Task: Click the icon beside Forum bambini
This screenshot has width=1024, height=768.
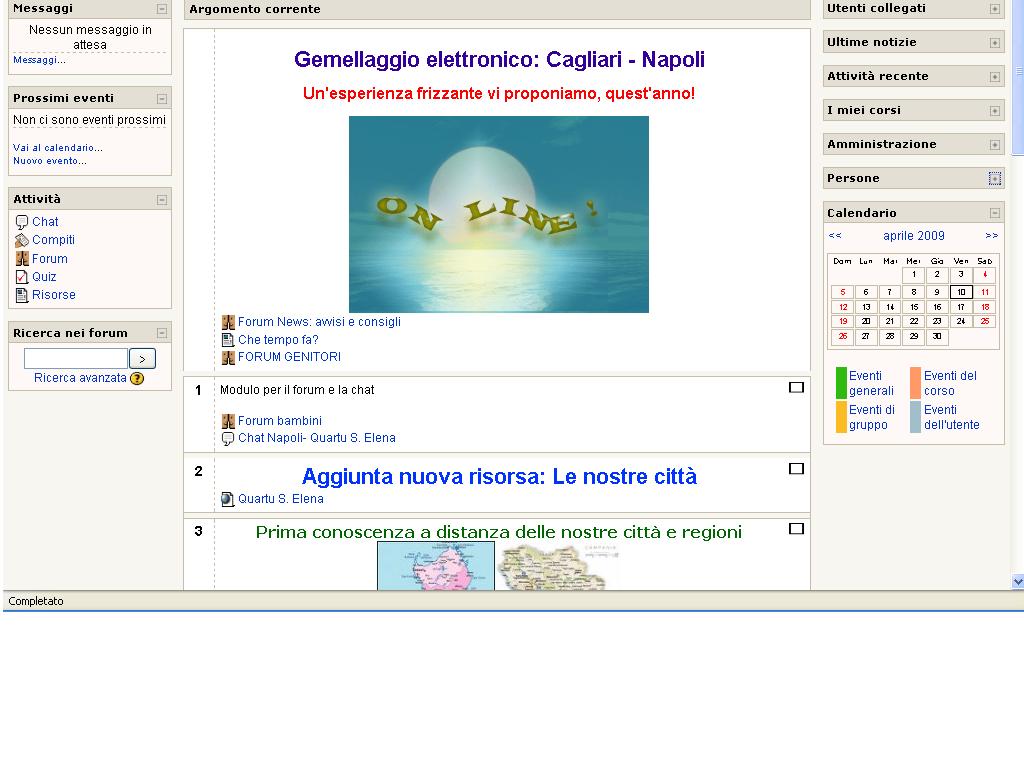Action: [x=228, y=421]
